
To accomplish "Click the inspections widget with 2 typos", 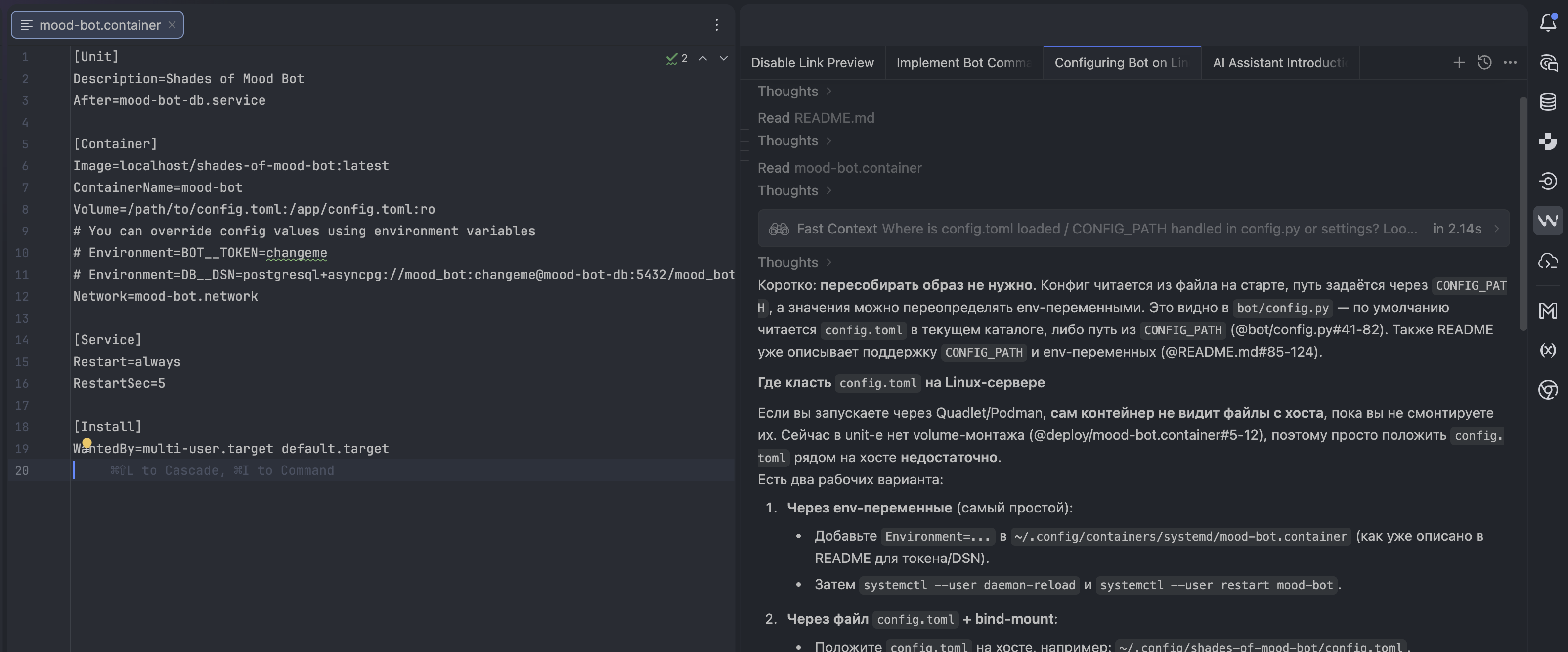I will tap(677, 58).
